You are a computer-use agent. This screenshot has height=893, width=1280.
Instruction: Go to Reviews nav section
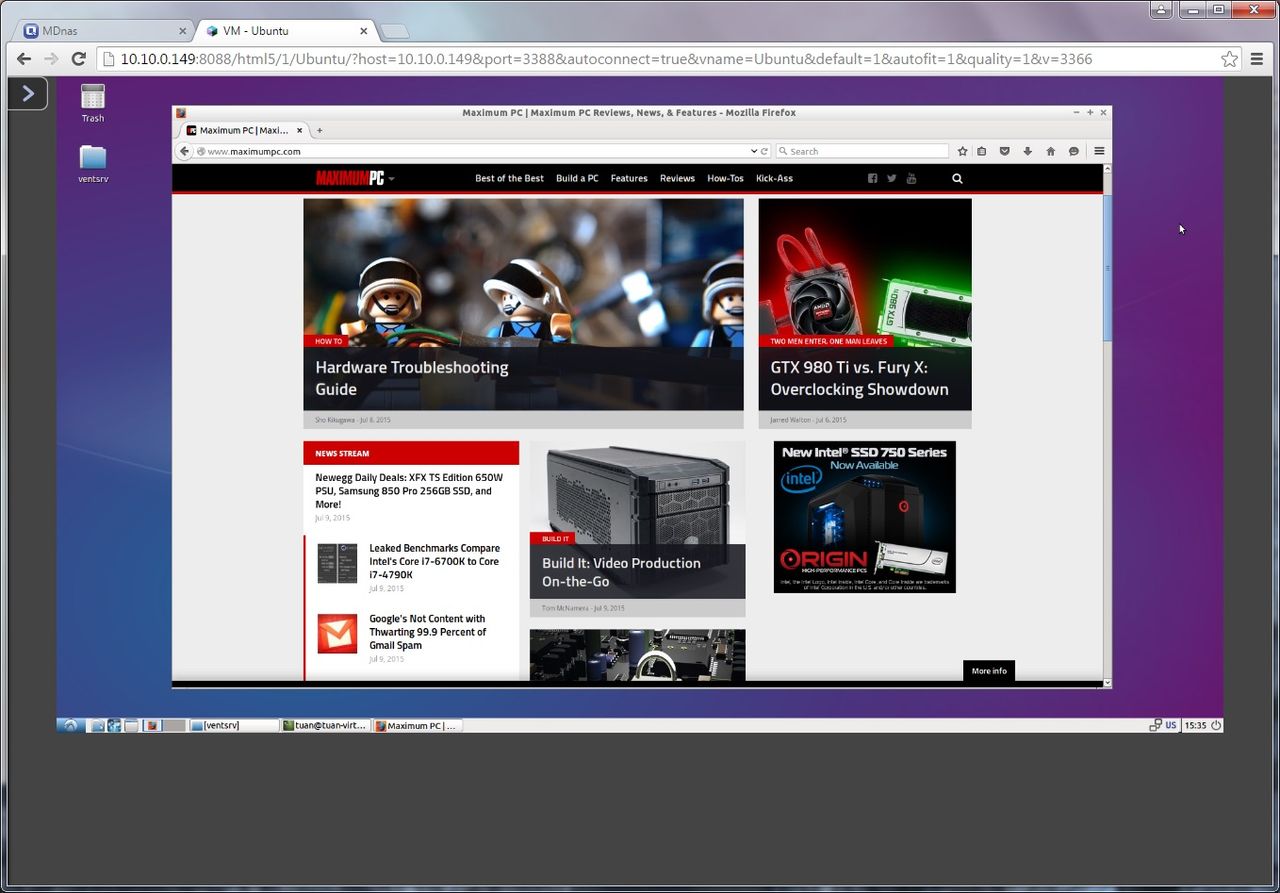click(677, 178)
